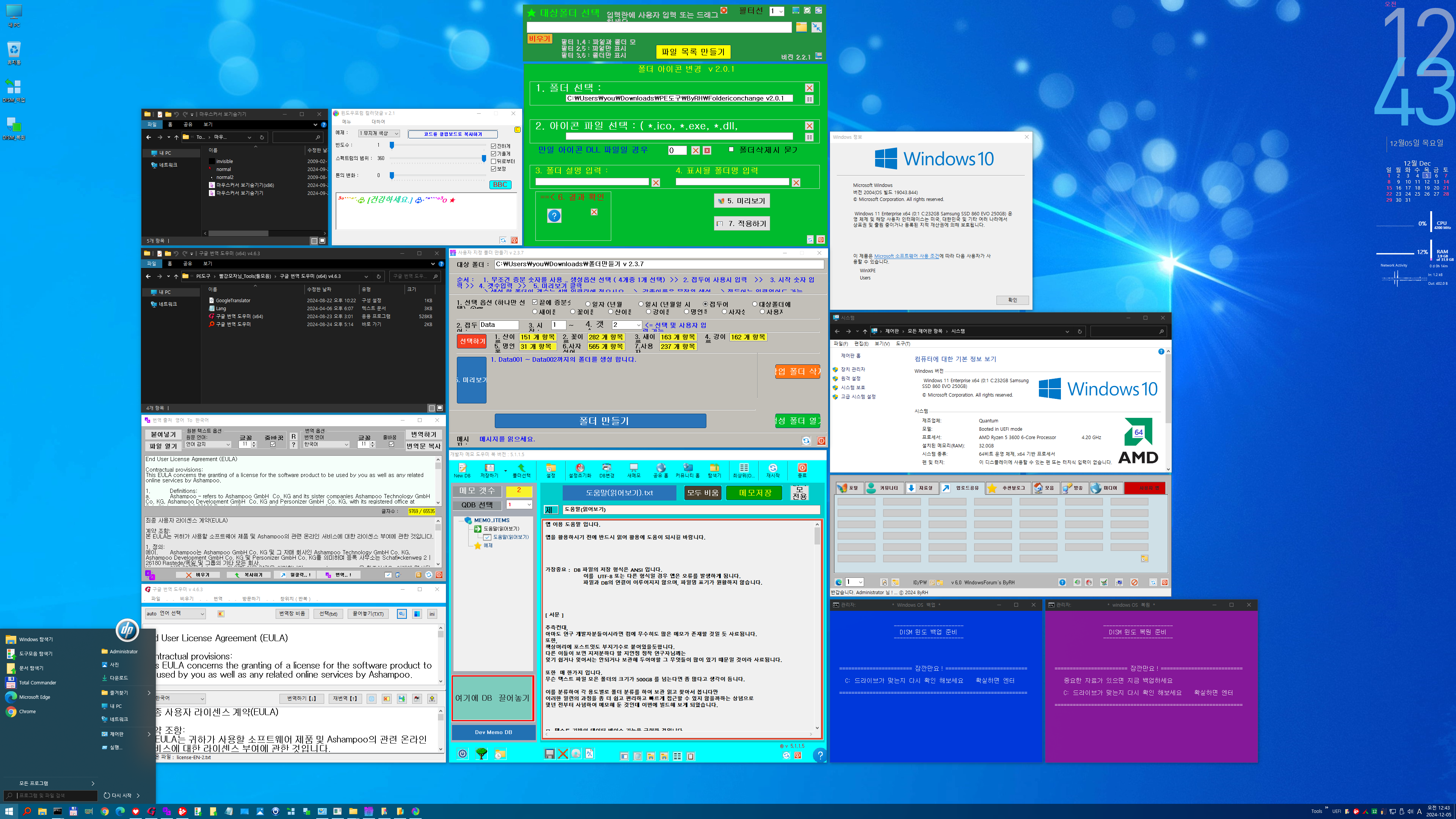Toggle the 폴더삭제시 묻기 checkbox
1456x819 pixels.
(731, 149)
